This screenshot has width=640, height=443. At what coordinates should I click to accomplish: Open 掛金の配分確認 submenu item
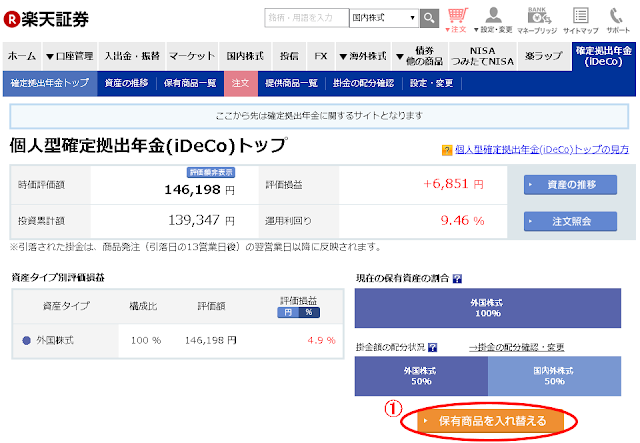point(363,83)
